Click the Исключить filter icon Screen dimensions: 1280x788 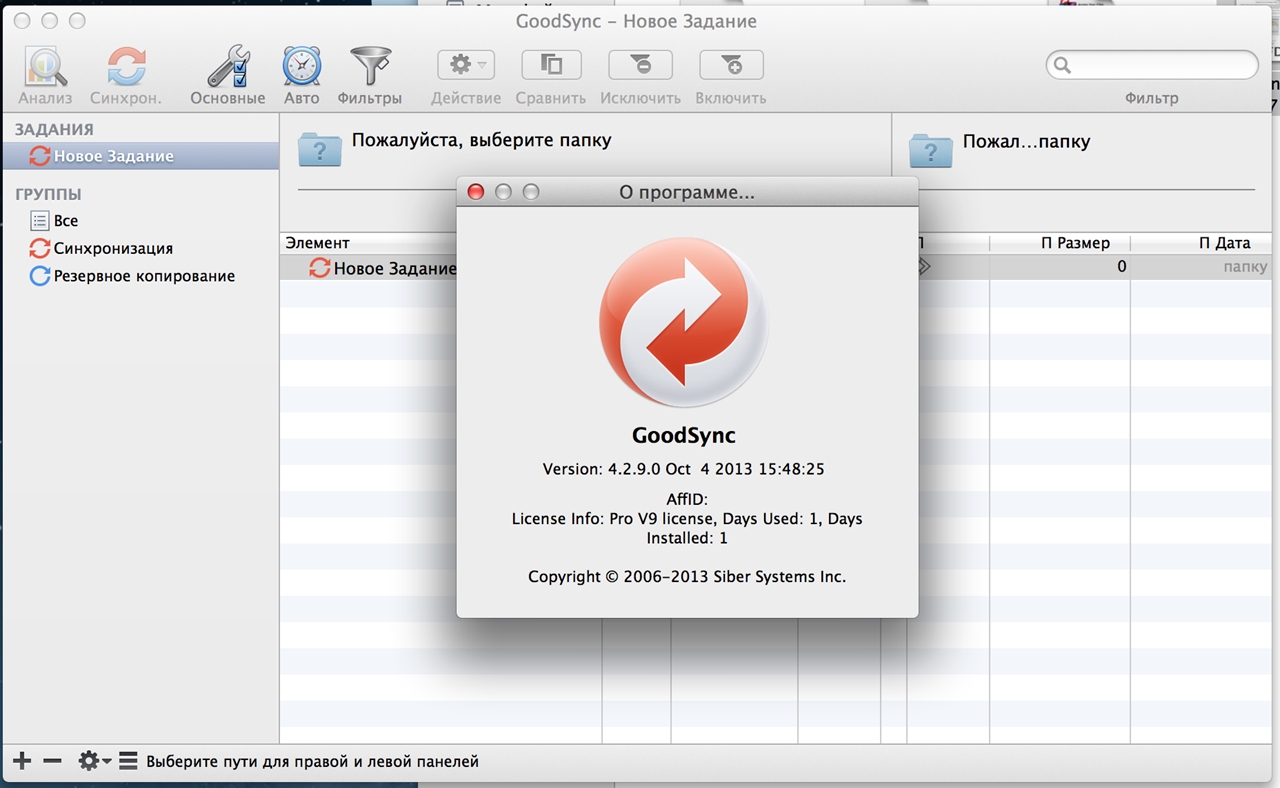click(x=640, y=65)
